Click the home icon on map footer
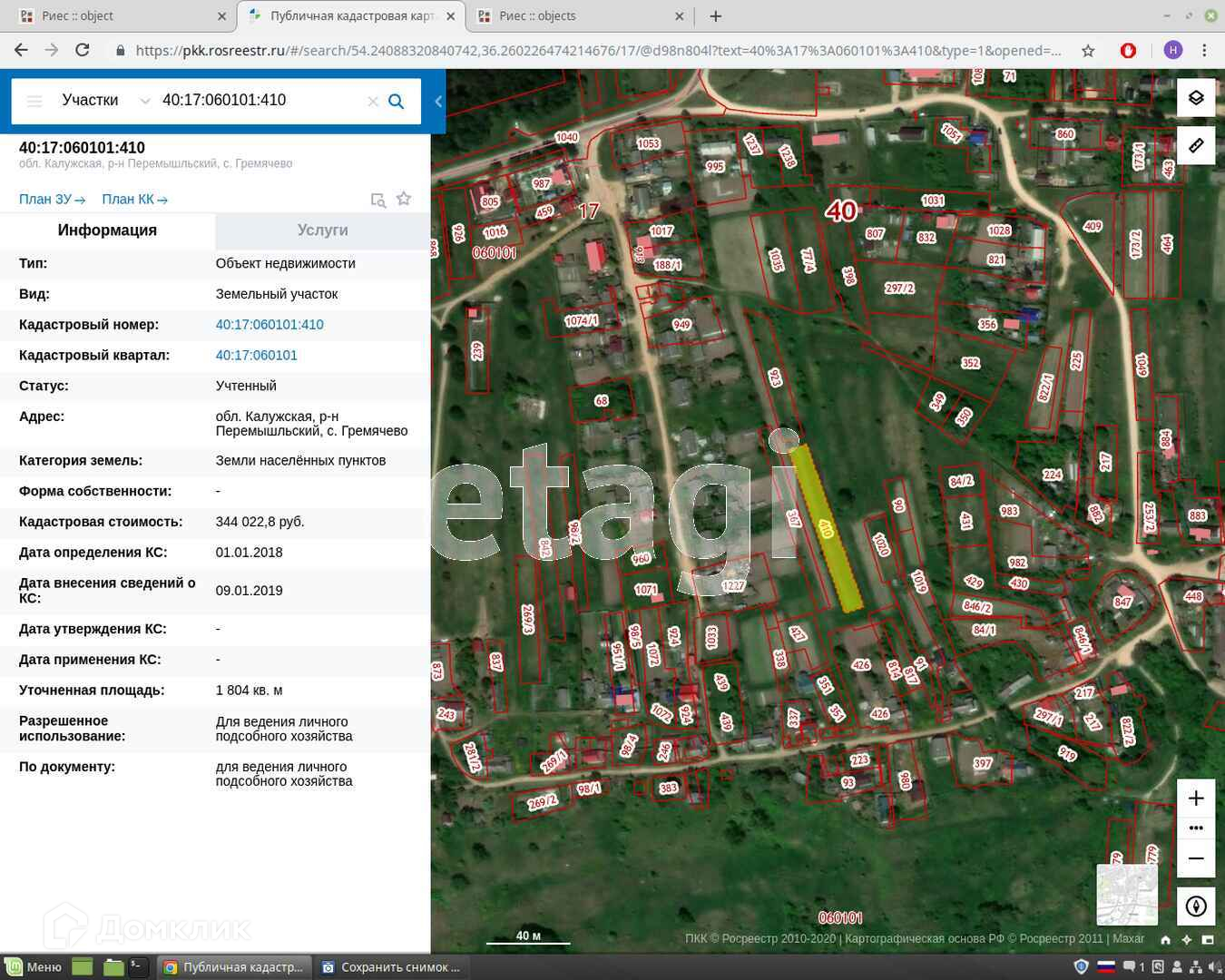Screen dimensions: 1225x980 click(x=1165, y=939)
